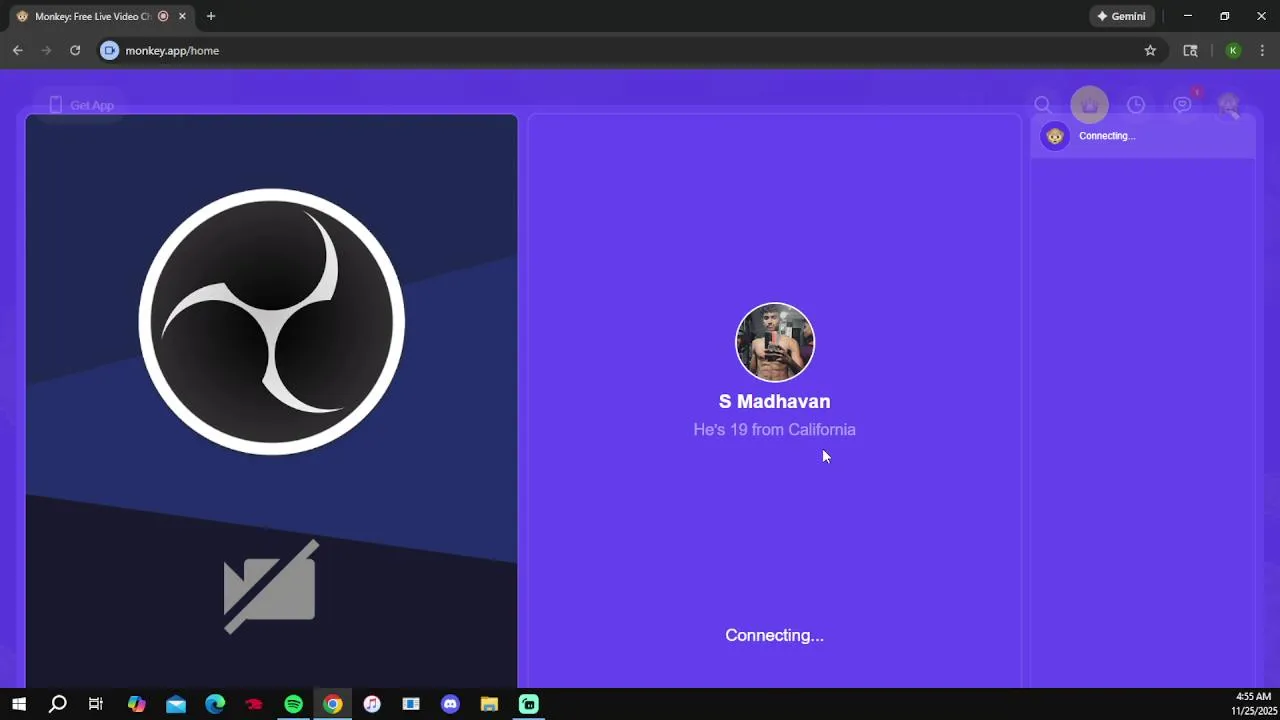This screenshot has height=720, width=1280.
Task: Click the Connecting... text in chat panel
Action: [1107, 136]
